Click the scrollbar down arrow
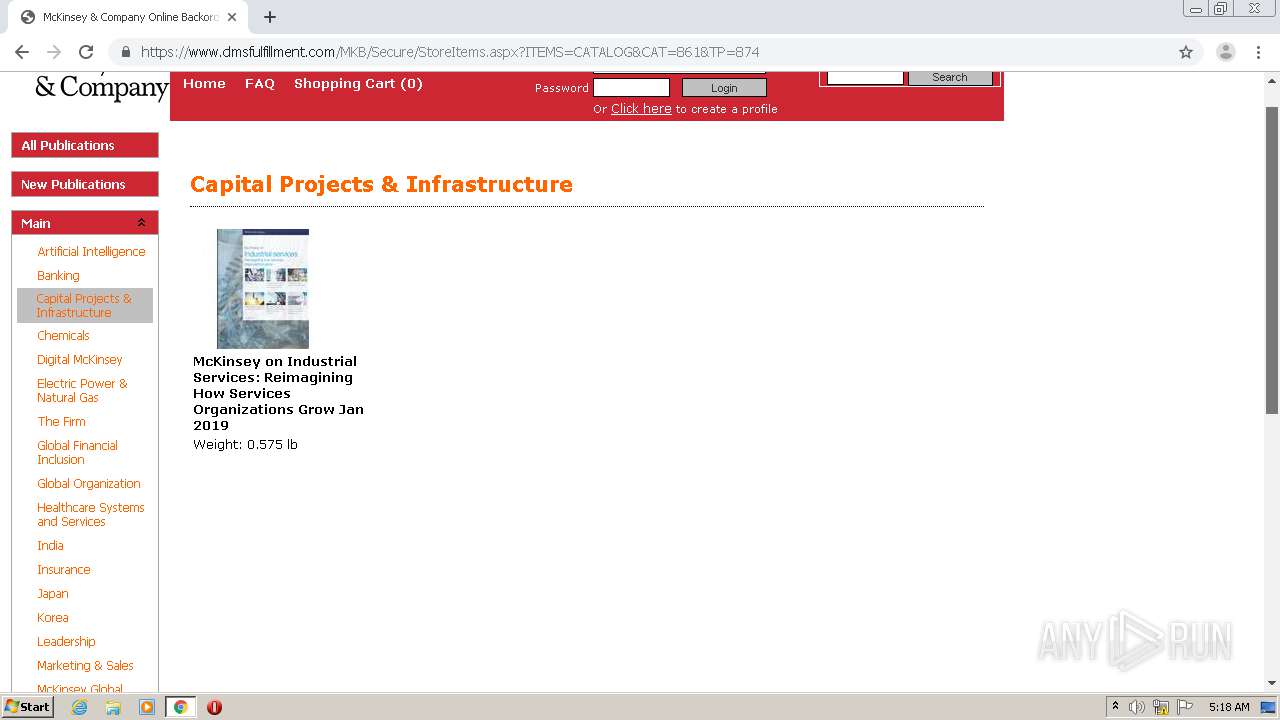The height and width of the screenshot is (720, 1280). pos(1272,683)
